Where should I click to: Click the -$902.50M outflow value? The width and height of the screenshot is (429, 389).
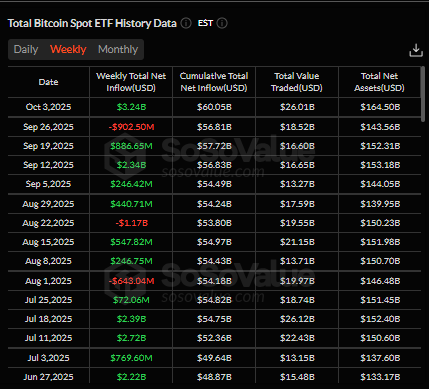tap(131, 127)
